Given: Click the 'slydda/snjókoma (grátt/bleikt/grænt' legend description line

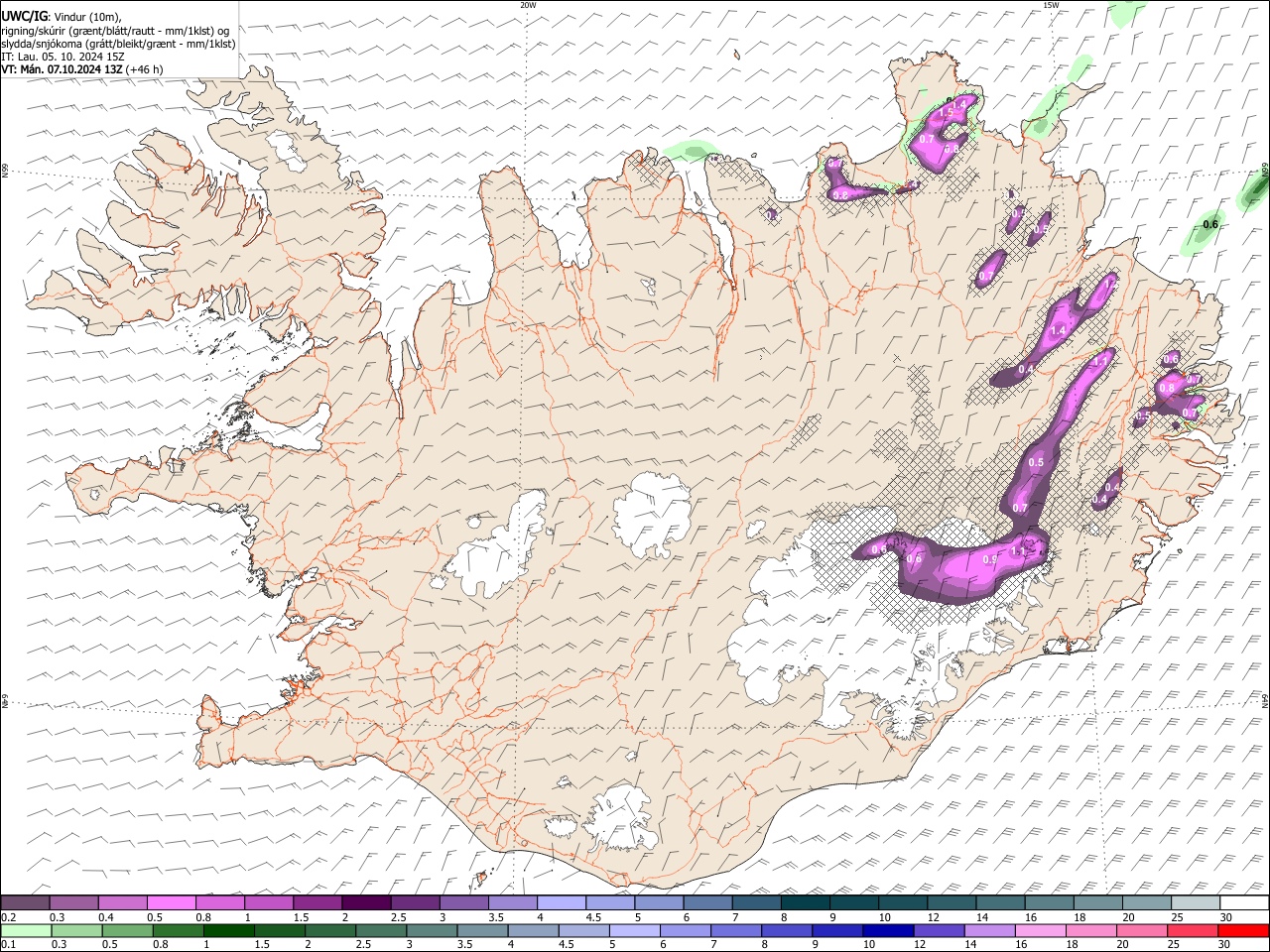Looking at the screenshot, I should coord(118,44).
